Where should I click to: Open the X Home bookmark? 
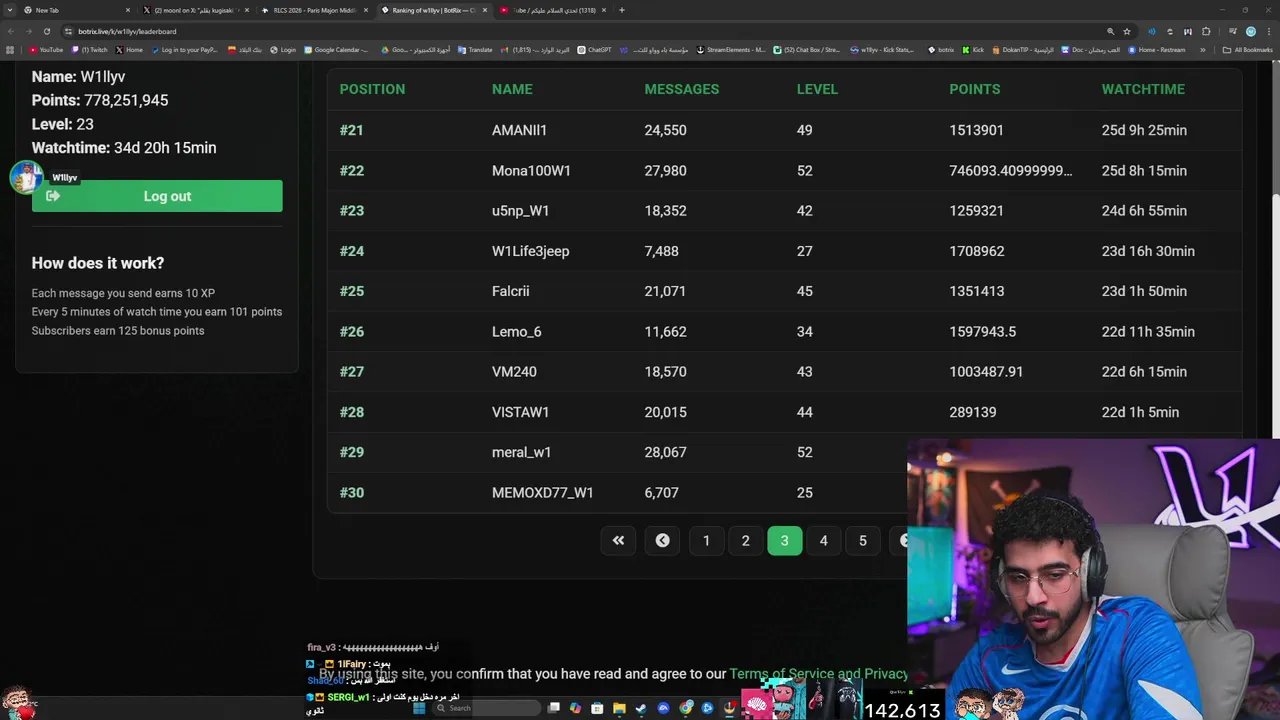tap(129, 50)
